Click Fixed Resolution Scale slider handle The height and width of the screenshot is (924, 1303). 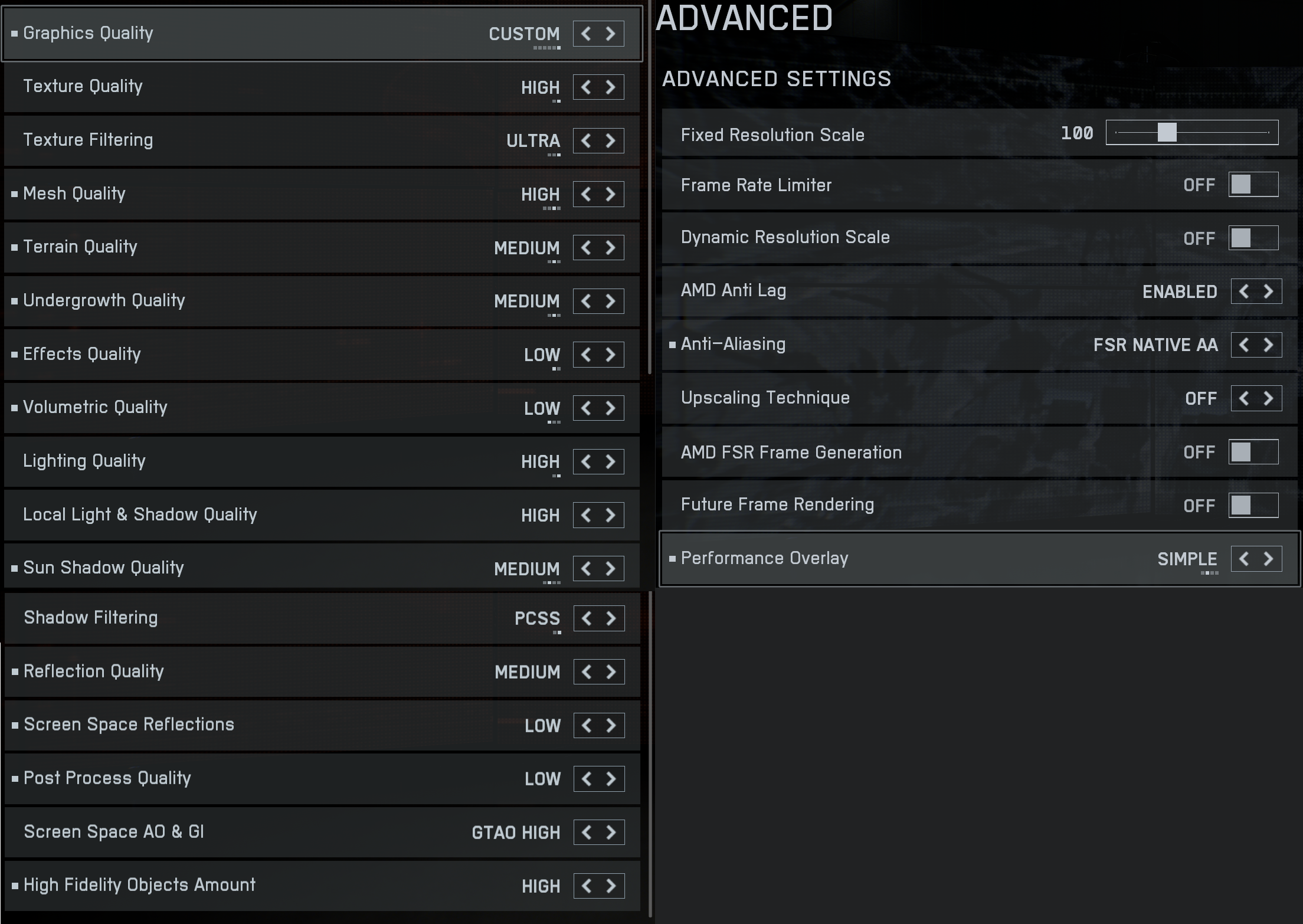(1167, 132)
